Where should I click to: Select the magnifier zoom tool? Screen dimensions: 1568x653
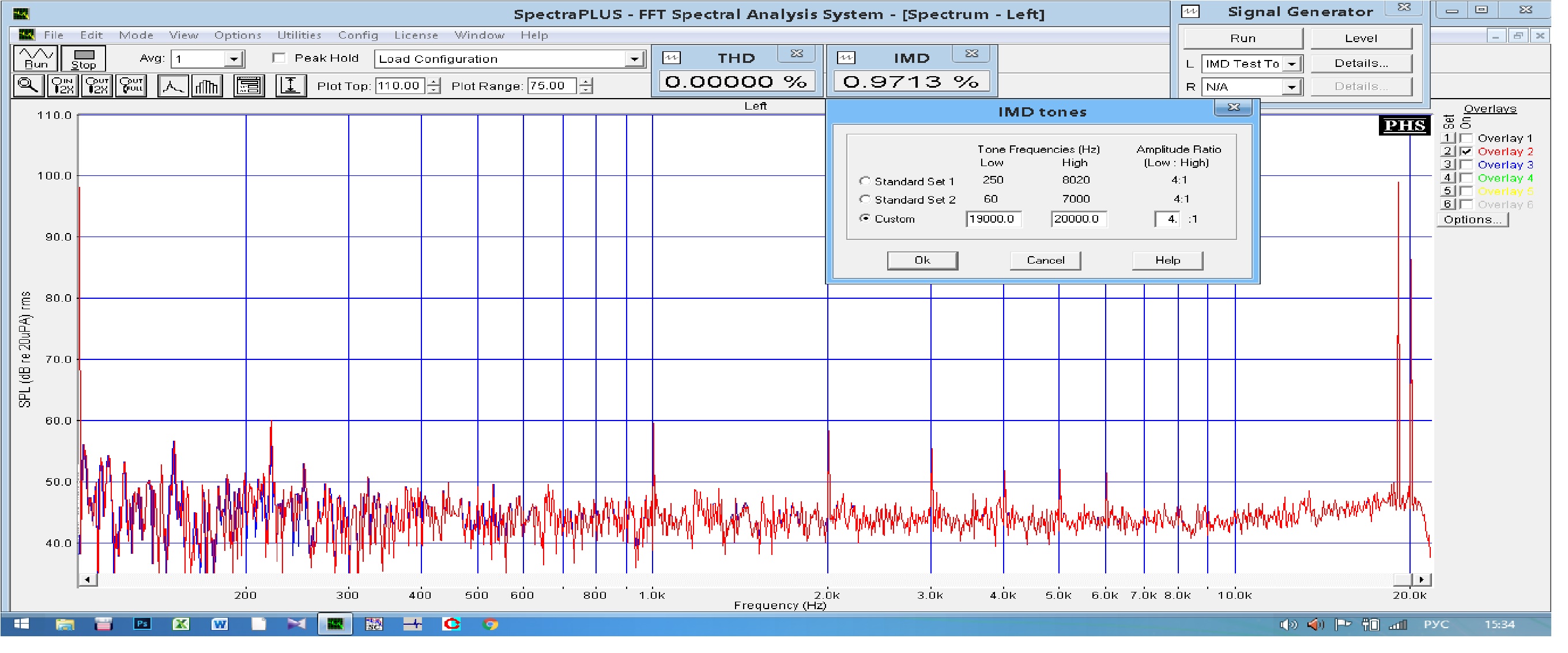(28, 86)
